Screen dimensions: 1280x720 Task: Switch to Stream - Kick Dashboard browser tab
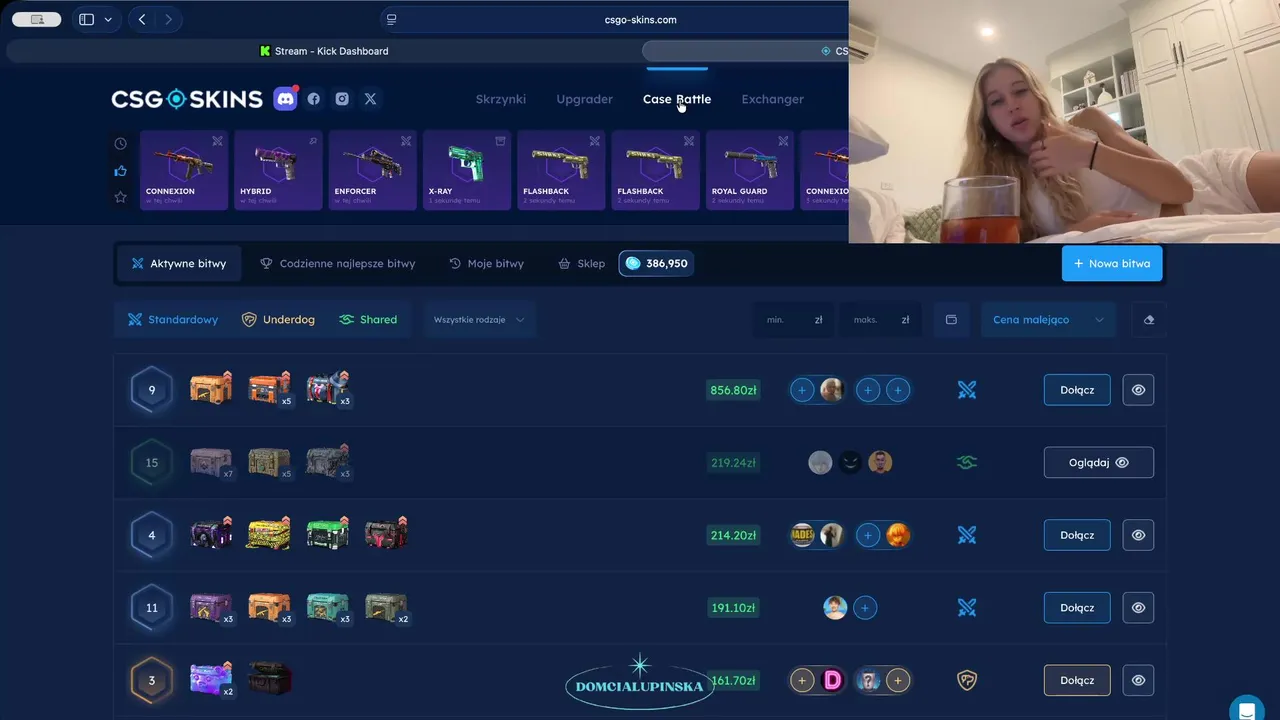pyautogui.click(x=324, y=51)
